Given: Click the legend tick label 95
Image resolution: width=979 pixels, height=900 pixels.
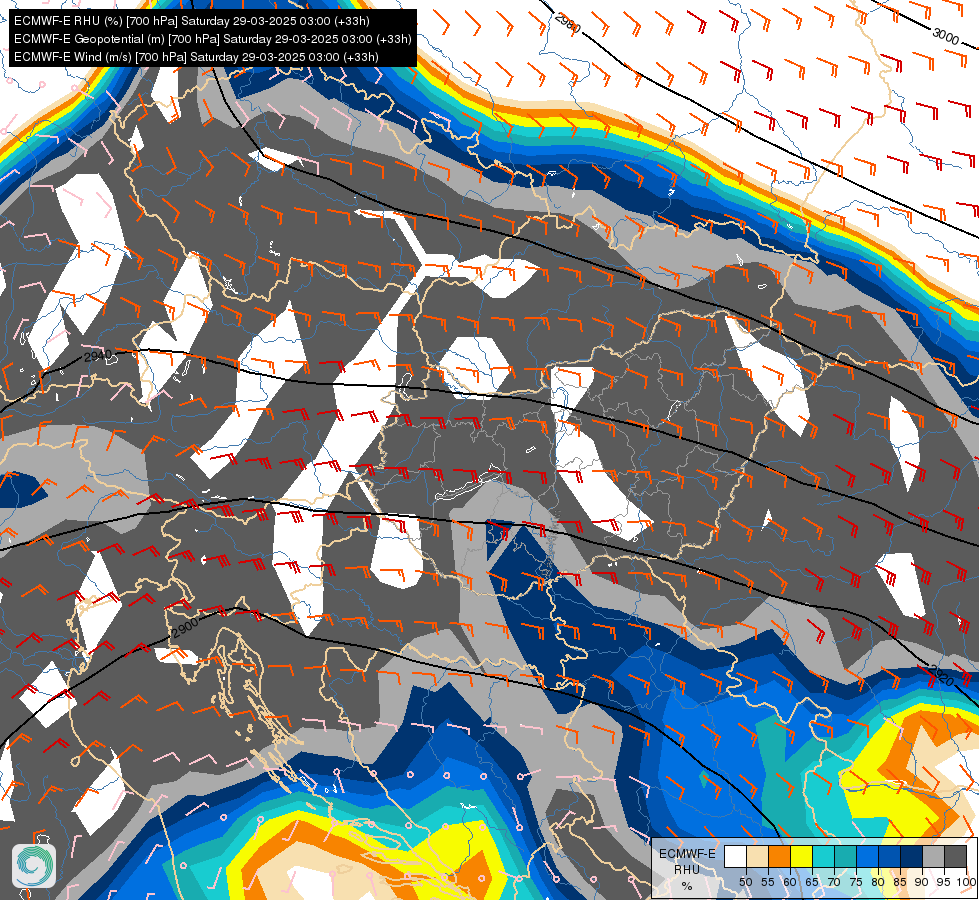Looking at the screenshot, I should pyautogui.click(x=943, y=882).
